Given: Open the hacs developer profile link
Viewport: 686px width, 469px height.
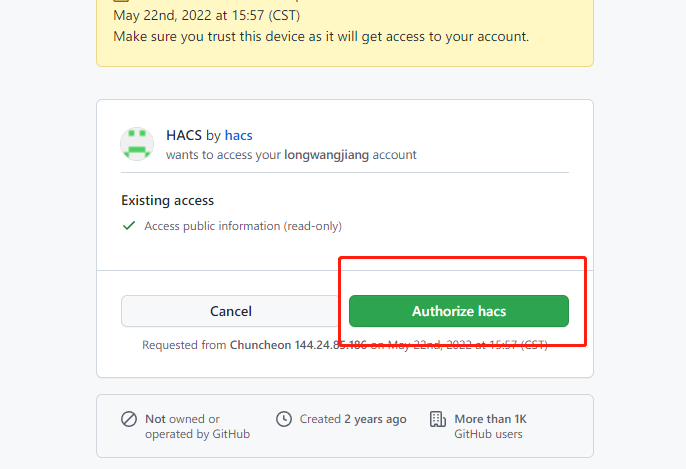Looking at the screenshot, I should pos(238,135).
